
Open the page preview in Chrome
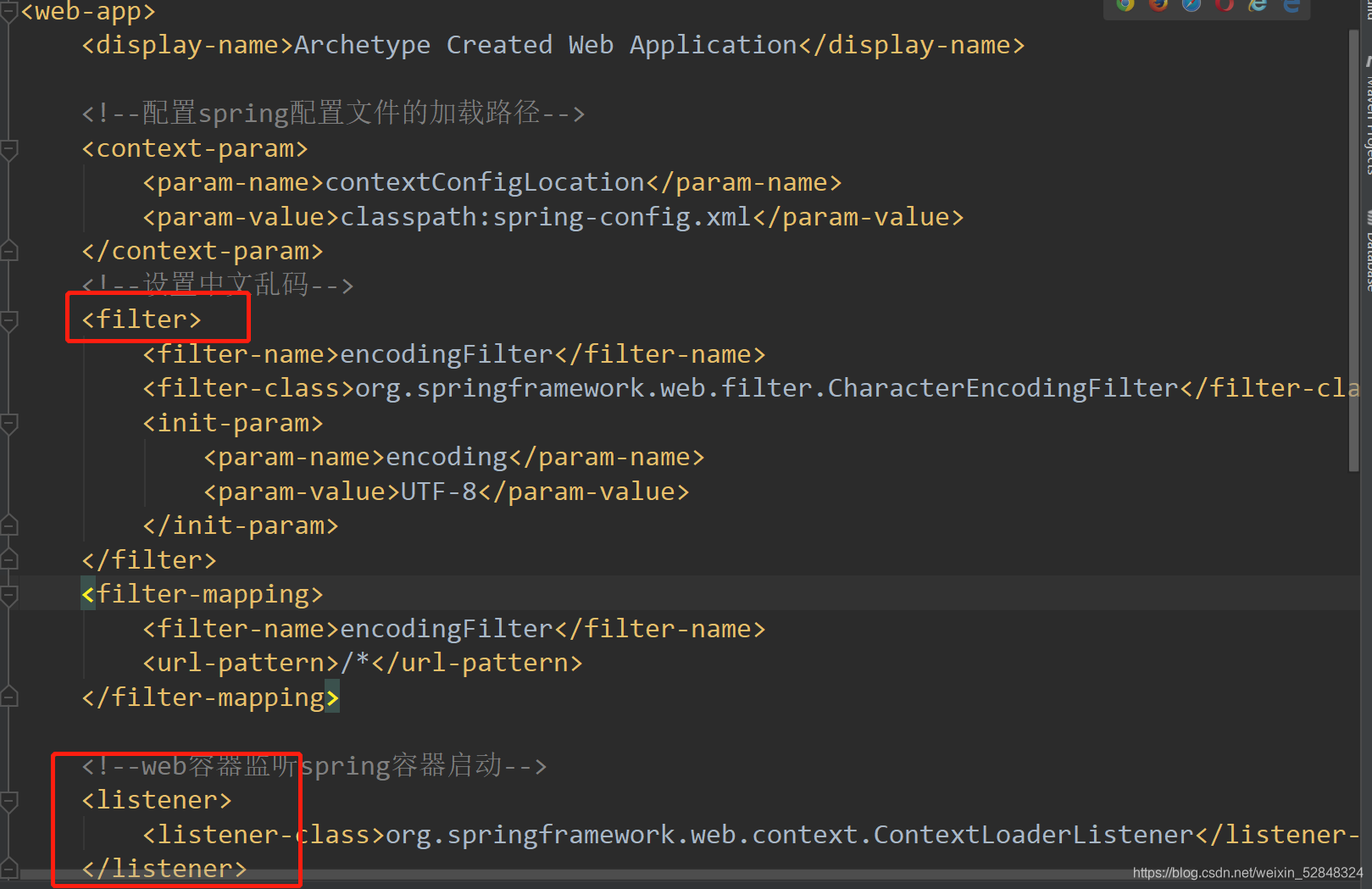click(1125, 4)
